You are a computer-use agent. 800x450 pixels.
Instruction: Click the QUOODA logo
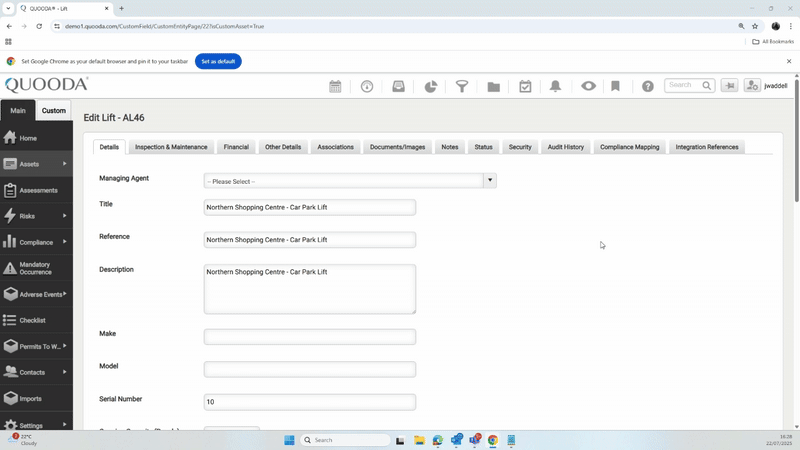click(x=46, y=84)
